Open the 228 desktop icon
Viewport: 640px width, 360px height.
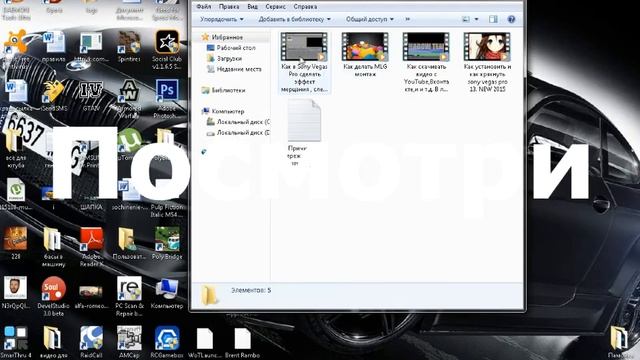pyautogui.click(x=16, y=243)
